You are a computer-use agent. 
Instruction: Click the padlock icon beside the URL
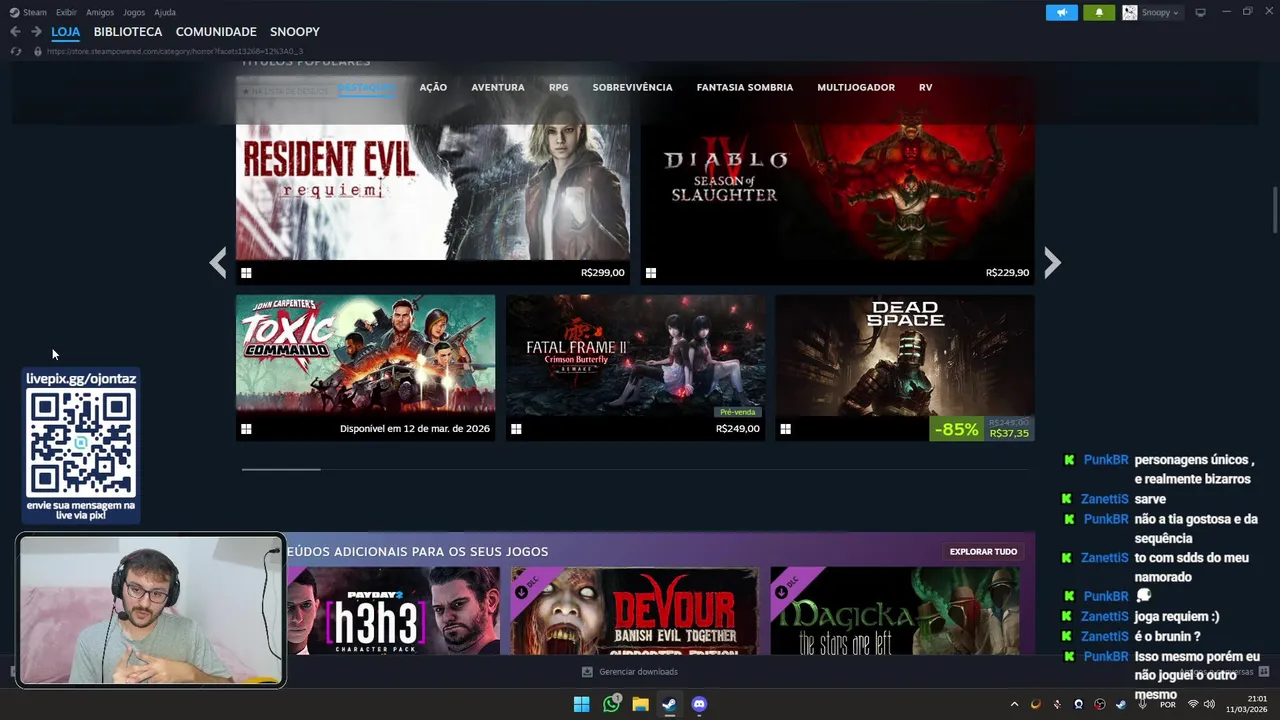(x=38, y=51)
